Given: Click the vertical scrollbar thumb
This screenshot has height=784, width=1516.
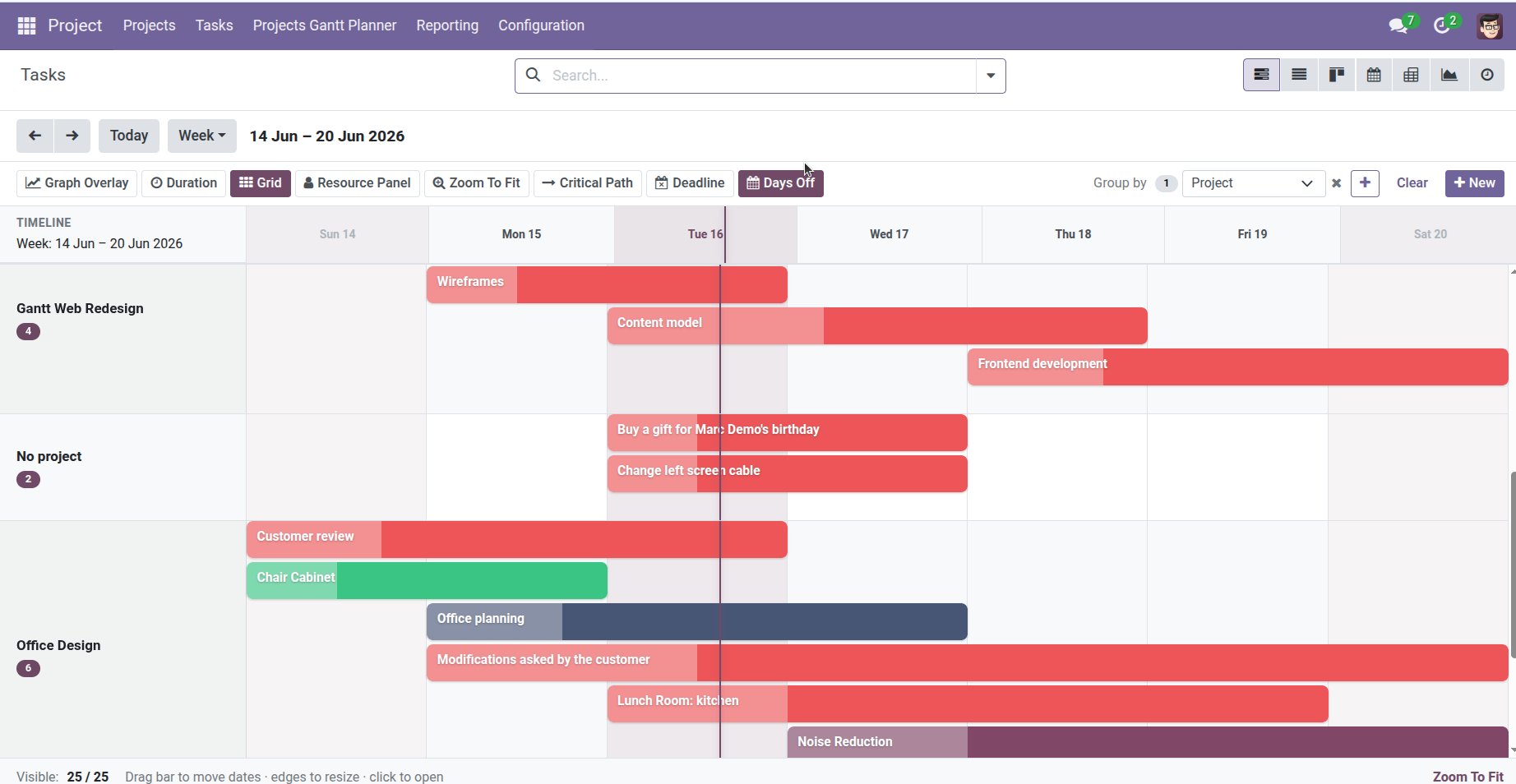Looking at the screenshot, I should [x=1513, y=565].
